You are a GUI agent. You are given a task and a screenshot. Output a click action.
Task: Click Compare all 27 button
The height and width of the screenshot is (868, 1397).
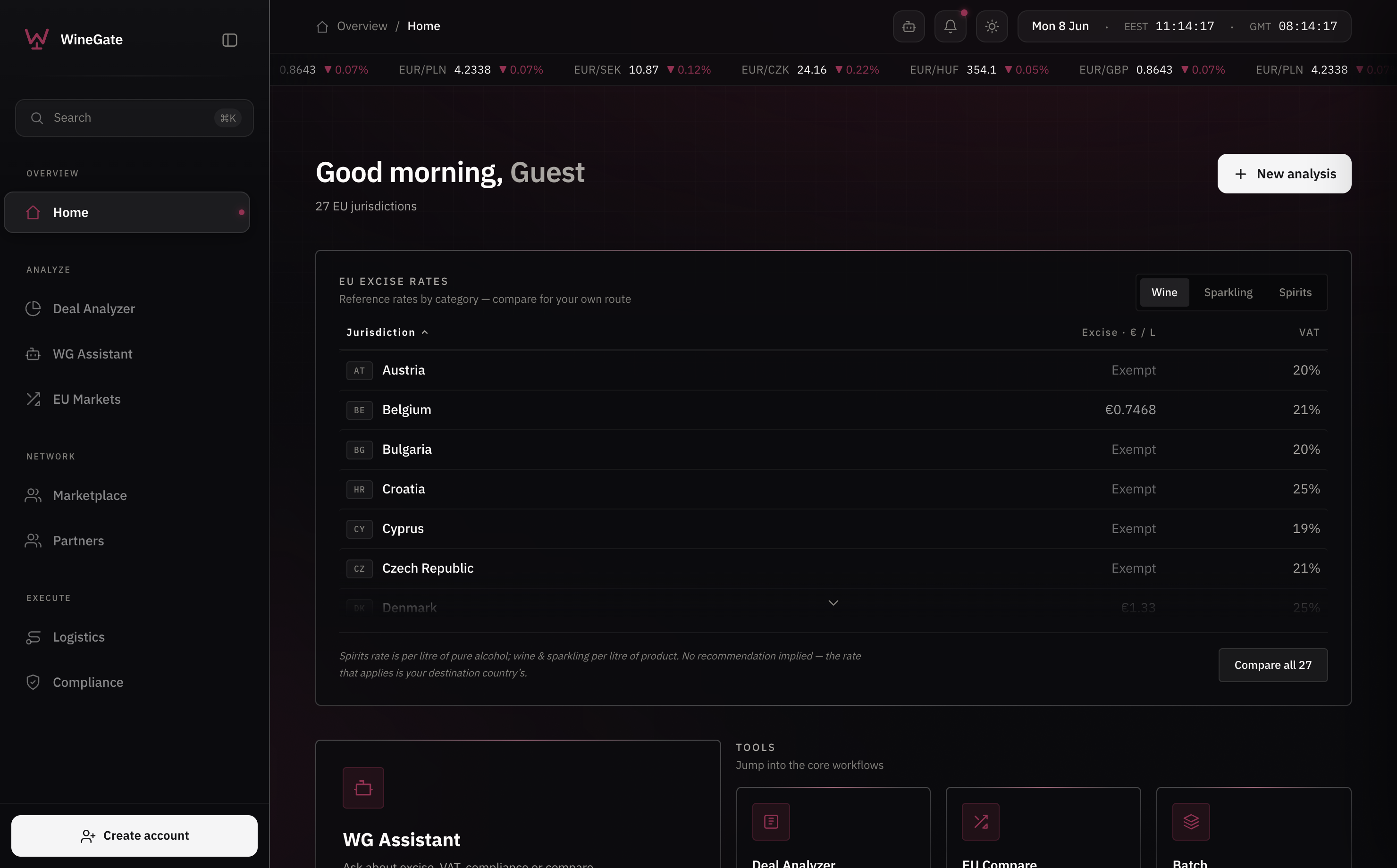click(x=1273, y=665)
